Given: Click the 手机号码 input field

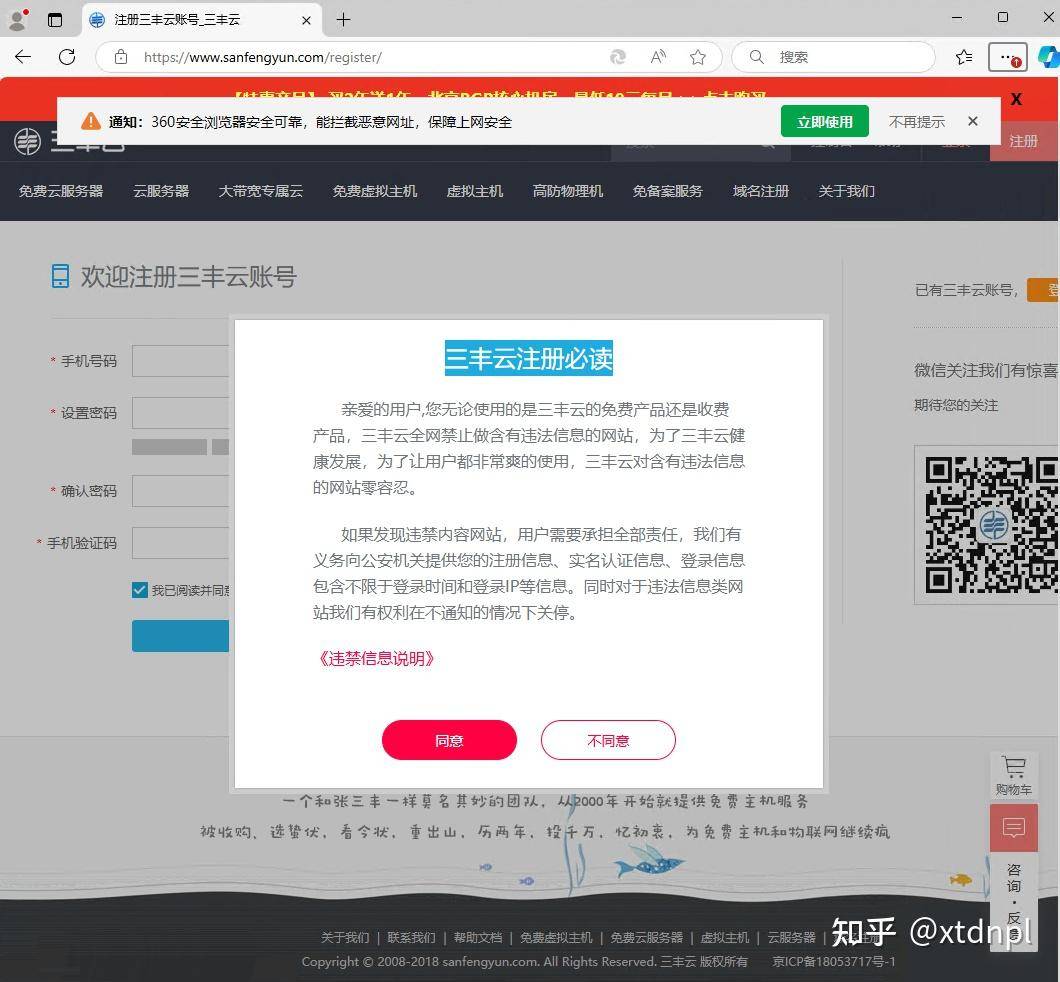Looking at the screenshot, I should pos(180,361).
